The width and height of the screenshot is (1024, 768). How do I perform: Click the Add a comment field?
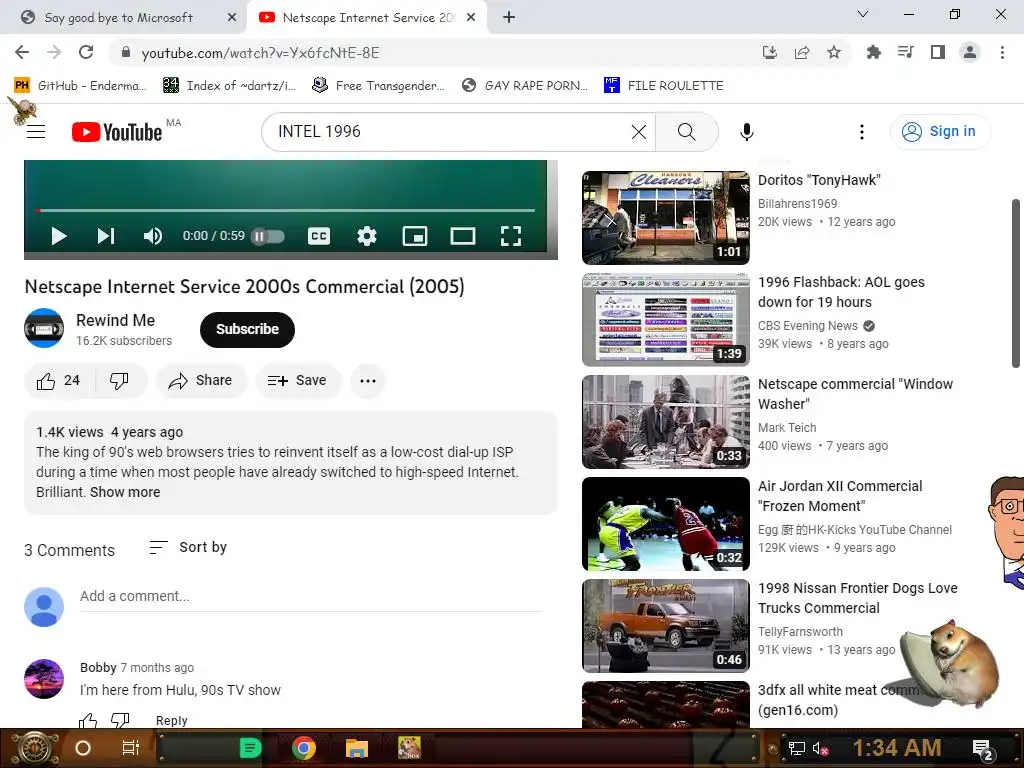click(311, 597)
